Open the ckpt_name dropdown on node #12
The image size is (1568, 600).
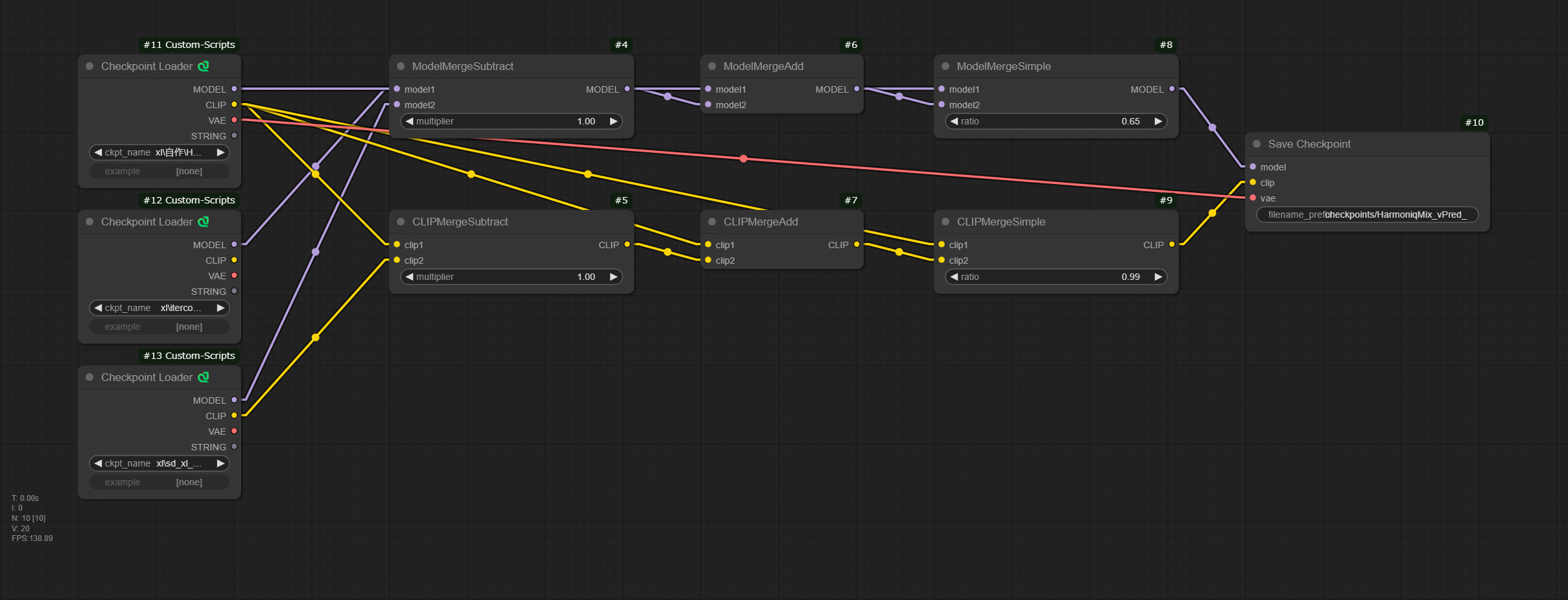(x=160, y=308)
